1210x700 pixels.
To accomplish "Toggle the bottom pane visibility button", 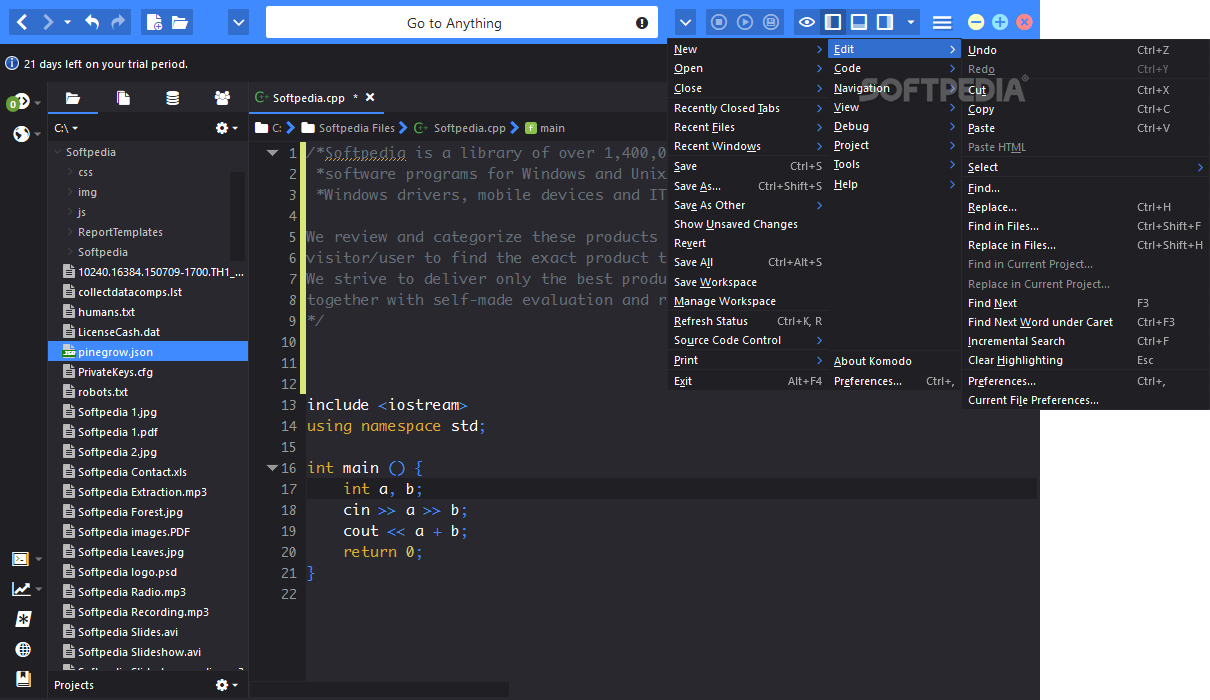I will [858, 22].
